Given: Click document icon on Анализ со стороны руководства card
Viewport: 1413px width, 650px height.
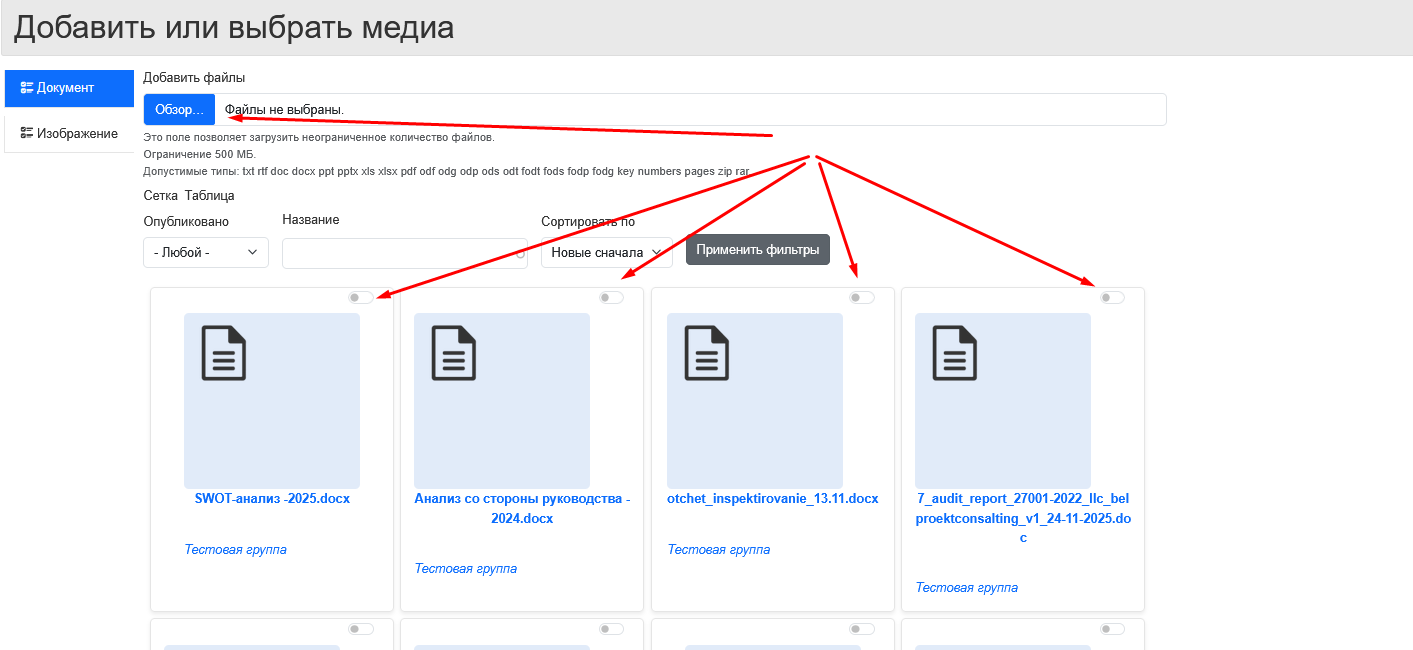Looking at the screenshot, I should (454, 353).
